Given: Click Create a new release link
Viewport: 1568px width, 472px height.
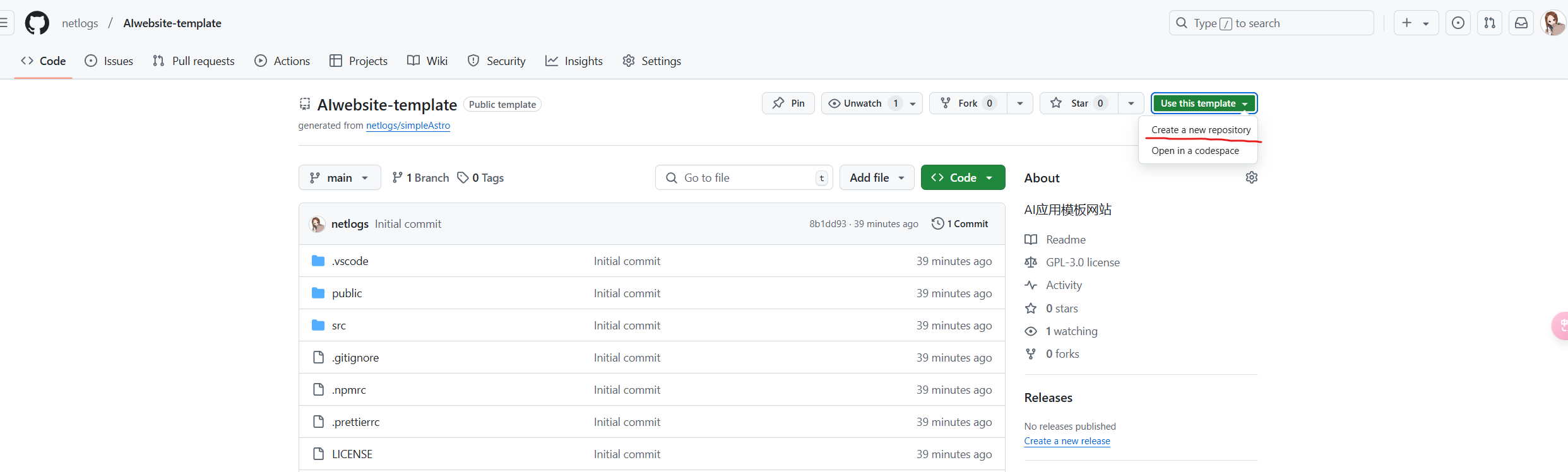Looking at the screenshot, I should click(x=1067, y=441).
